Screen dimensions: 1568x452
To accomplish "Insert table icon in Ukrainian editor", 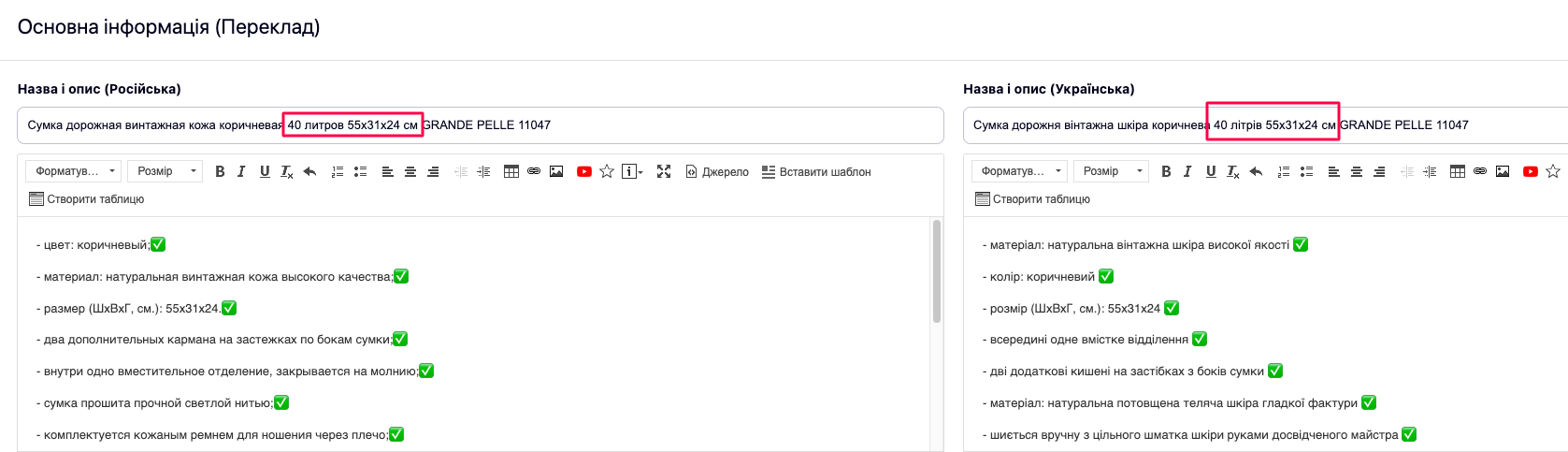I will point(1458,171).
